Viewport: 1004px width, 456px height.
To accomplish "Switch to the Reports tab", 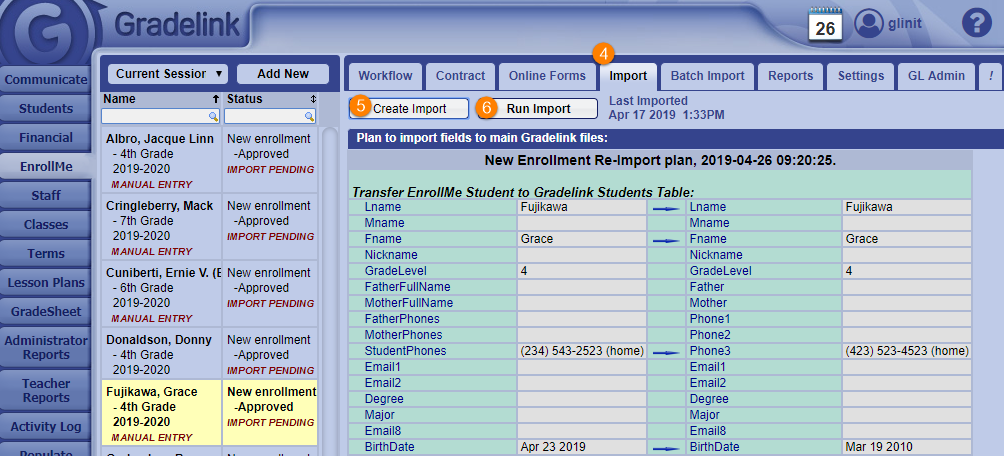I will pos(791,76).
